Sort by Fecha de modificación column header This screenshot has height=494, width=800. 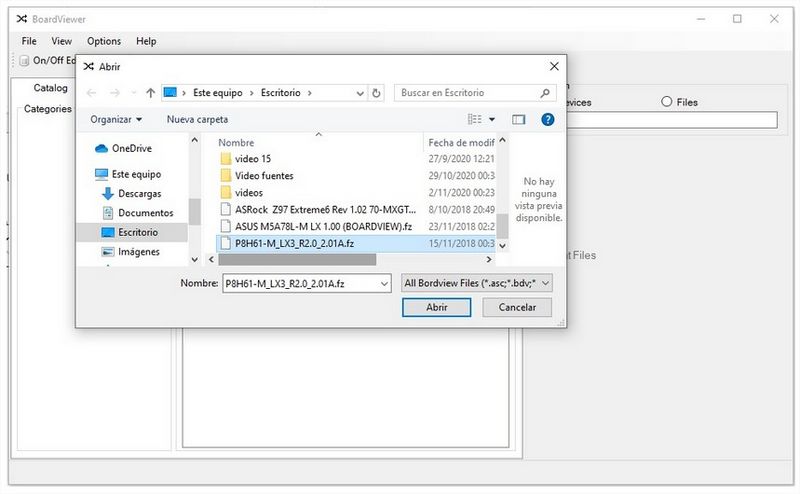click(x=461, y=143)
